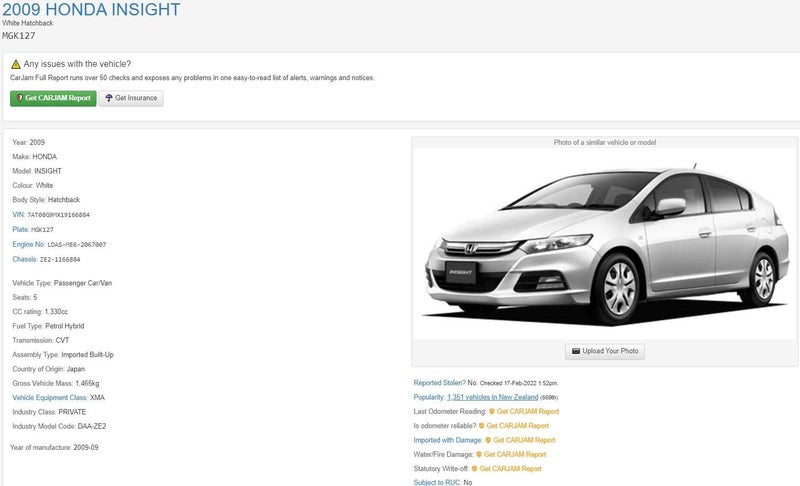The height and width of the screenshot is (486, 800).
Task: Click the Vehicle Equipment Class link
Action: [x=50, y=398]
